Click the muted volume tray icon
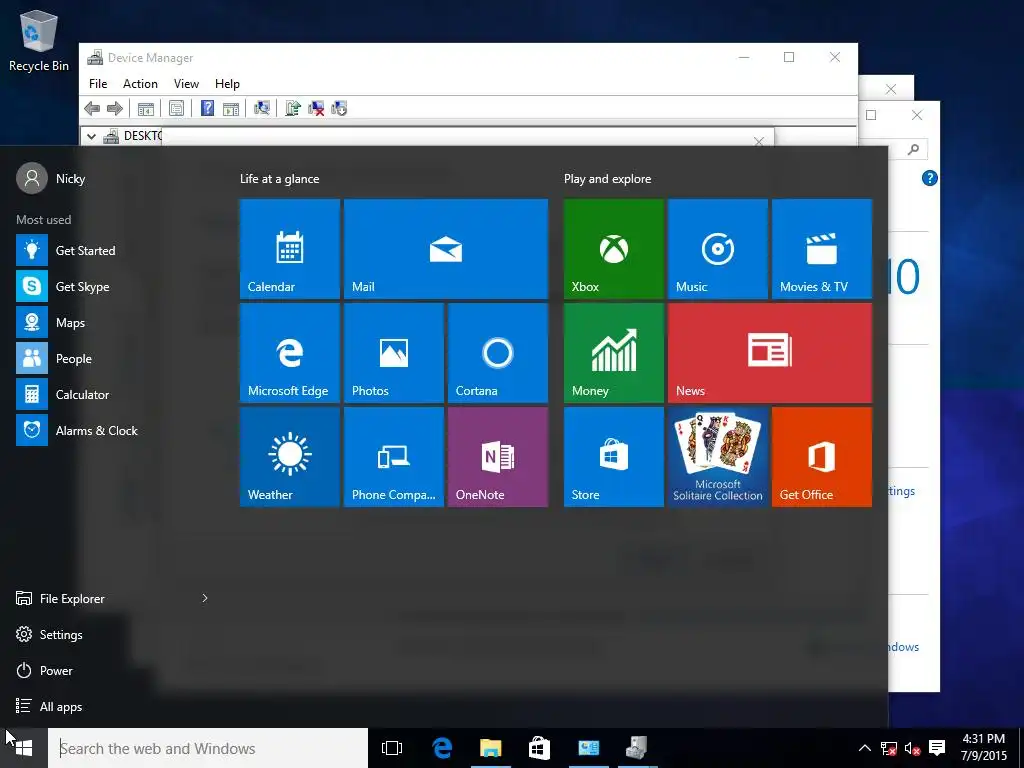This screenshot has height=768, width=1024. click(x=912, y=748)
